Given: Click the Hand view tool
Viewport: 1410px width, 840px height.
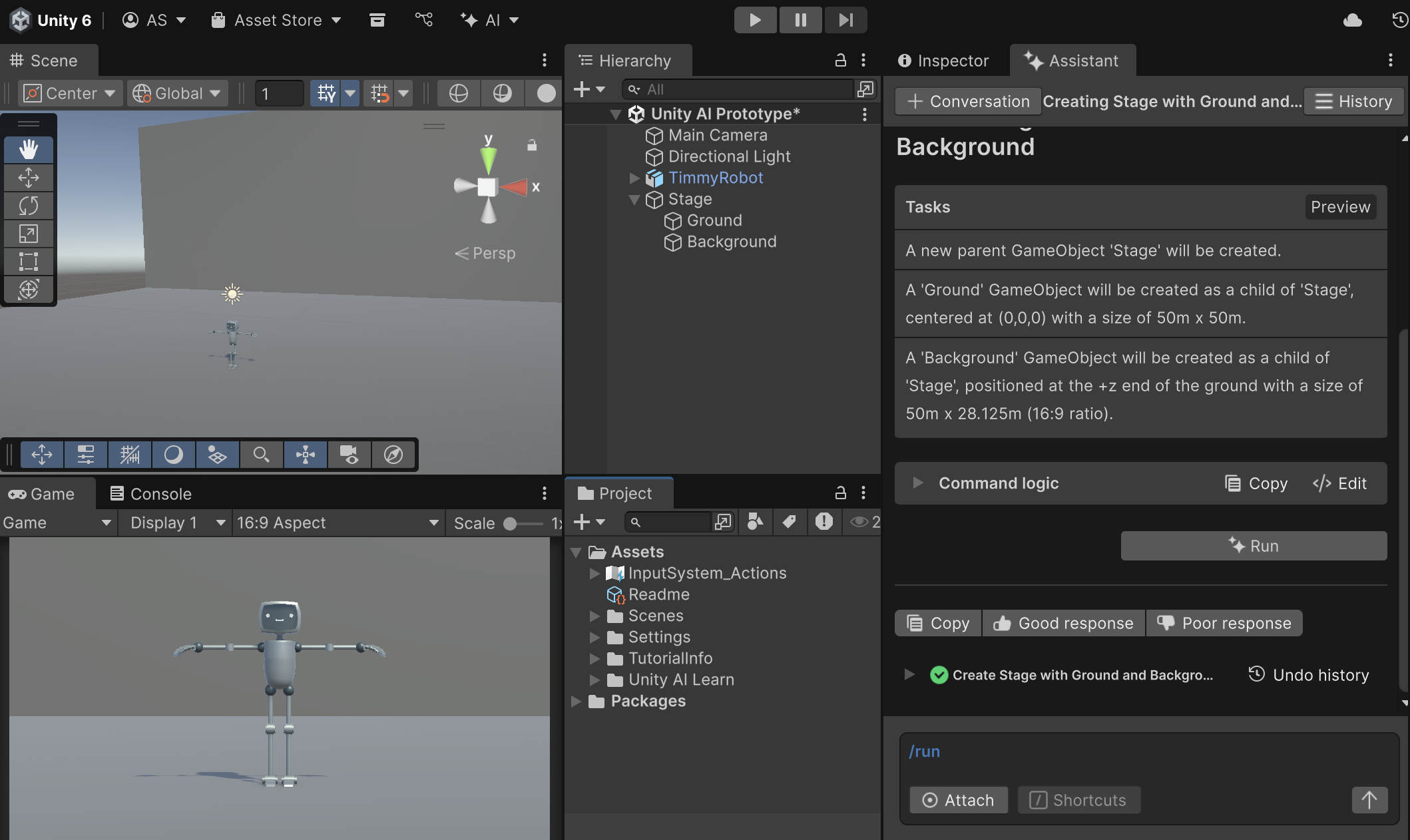Looking at the screenshot, I should coord(28,150).
